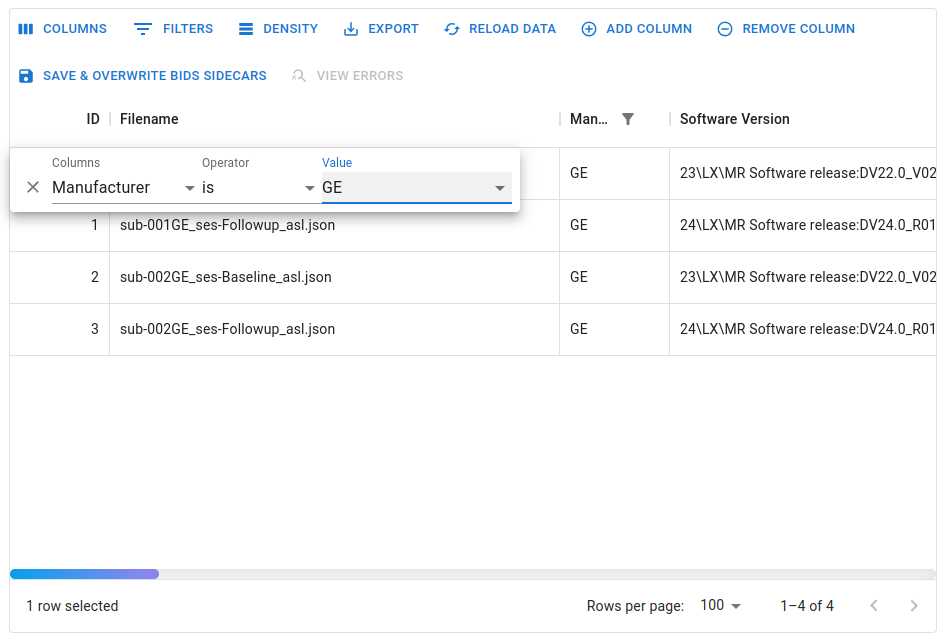Export the table data
The image size is (944, 640).
(x=380, y=29)
